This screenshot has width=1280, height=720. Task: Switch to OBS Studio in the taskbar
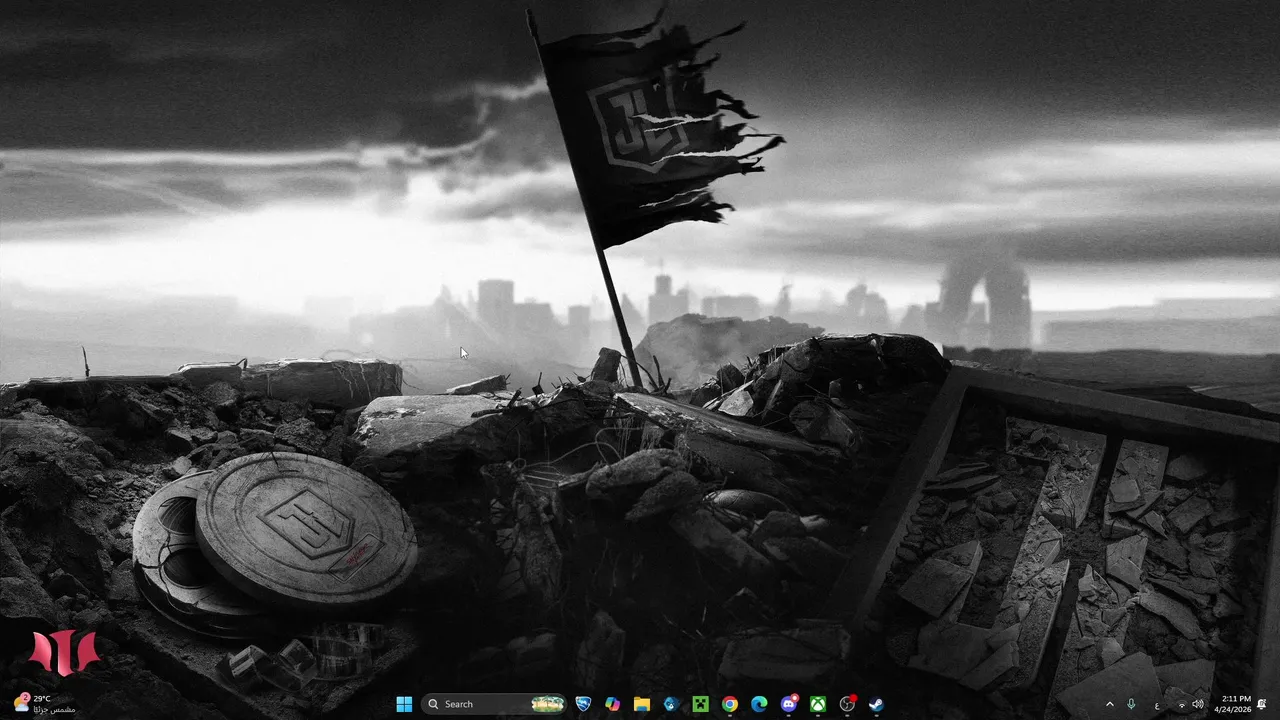(847, 704)
